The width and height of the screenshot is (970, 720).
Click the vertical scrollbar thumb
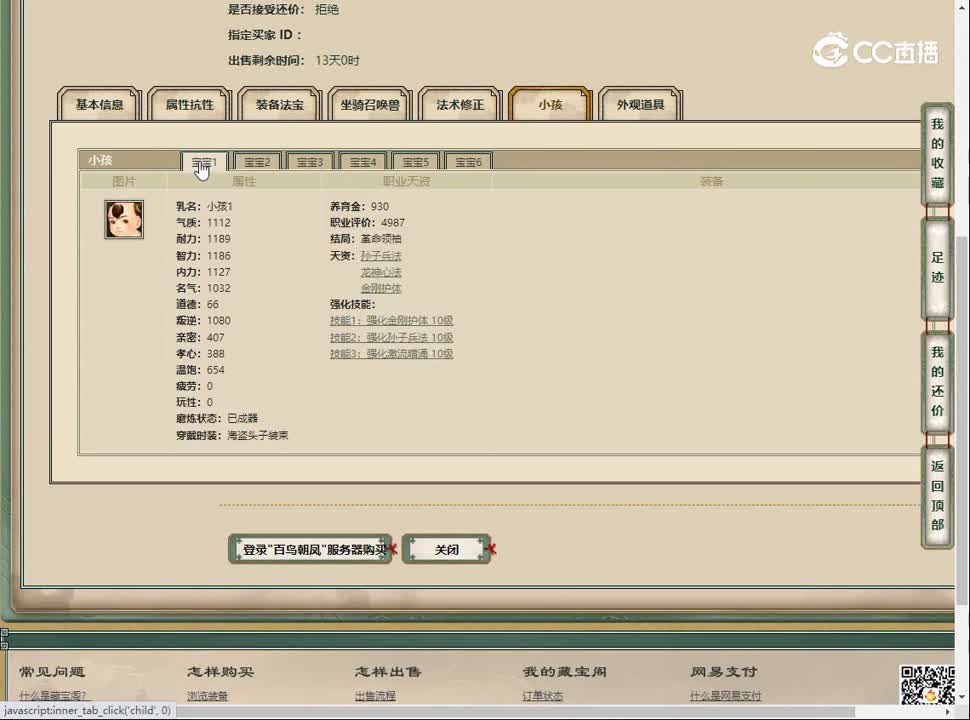(x=962, y=421)
